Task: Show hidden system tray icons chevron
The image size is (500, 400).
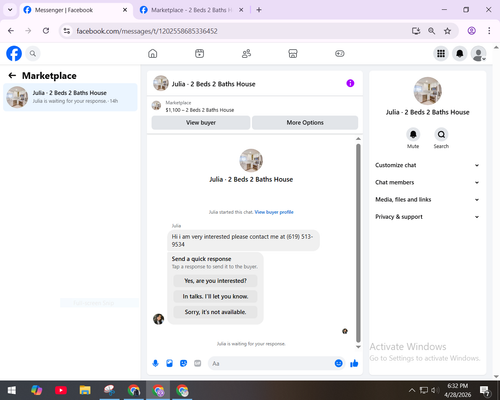Action: click(412, 390)
